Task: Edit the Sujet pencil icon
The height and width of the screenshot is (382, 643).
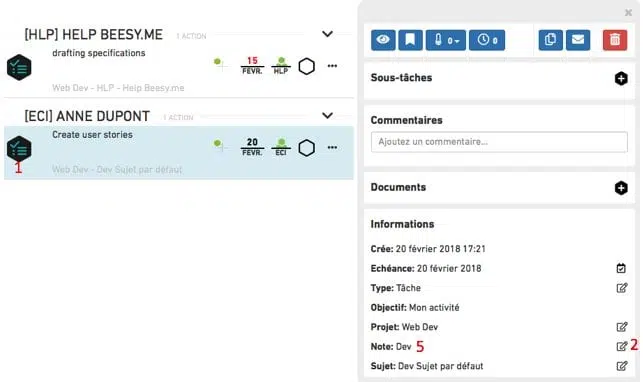Action: (x=622, y=366)
